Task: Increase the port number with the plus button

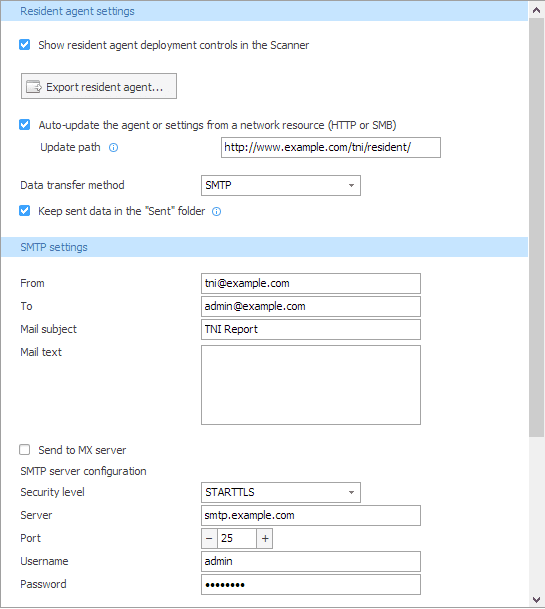Action: (x=265, y=538)
